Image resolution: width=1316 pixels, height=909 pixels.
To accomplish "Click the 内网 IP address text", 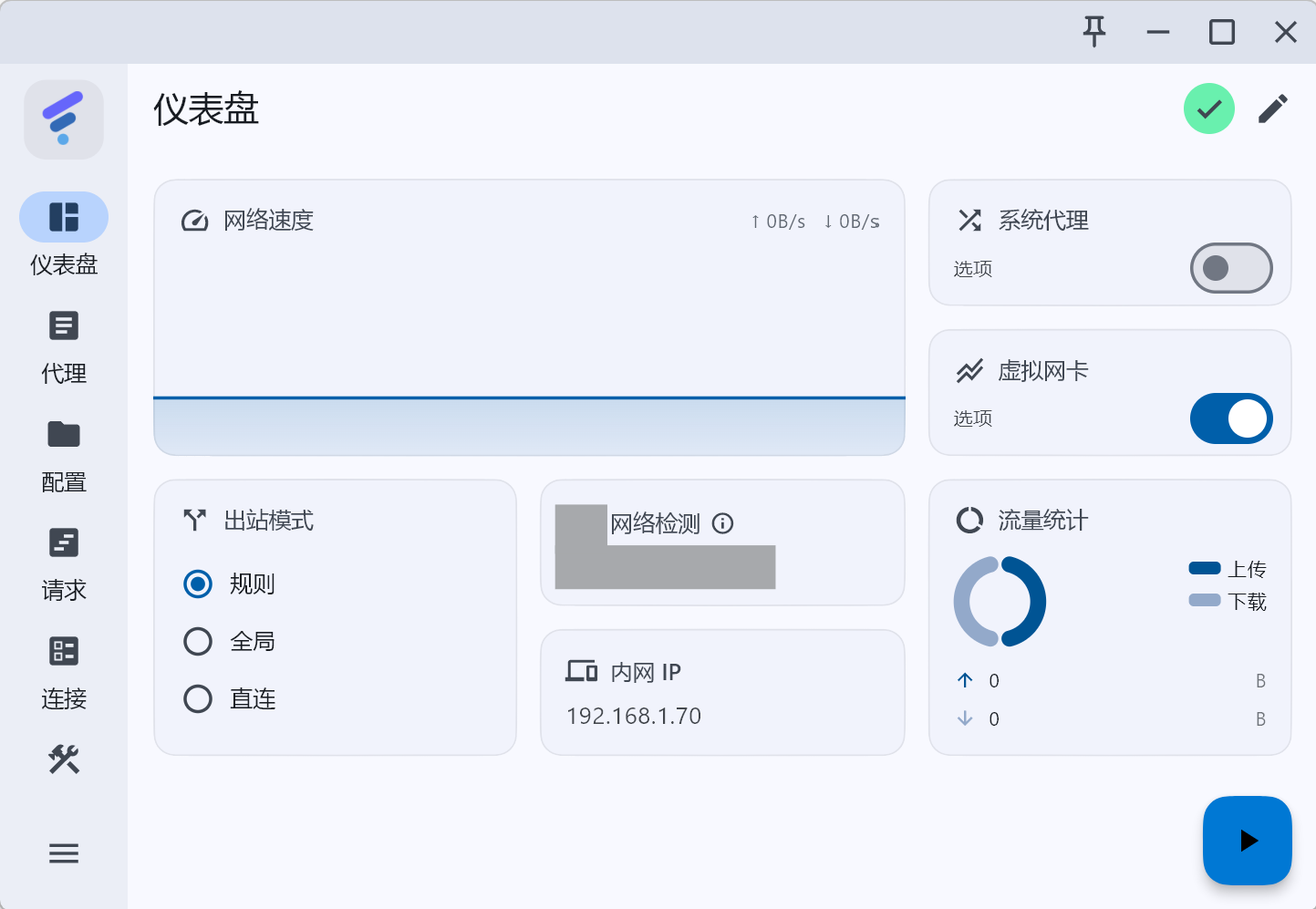I will point(633,716).
